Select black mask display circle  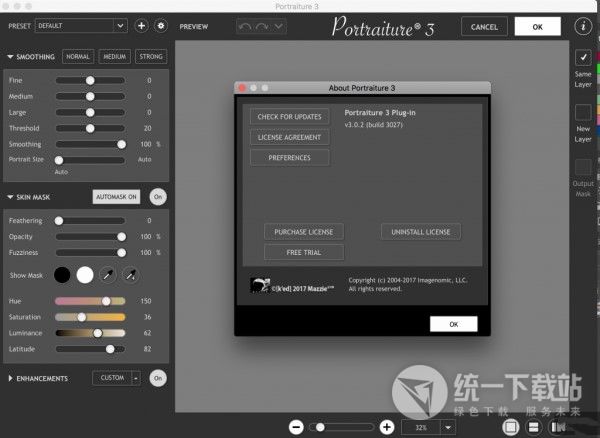click(62, 275)
